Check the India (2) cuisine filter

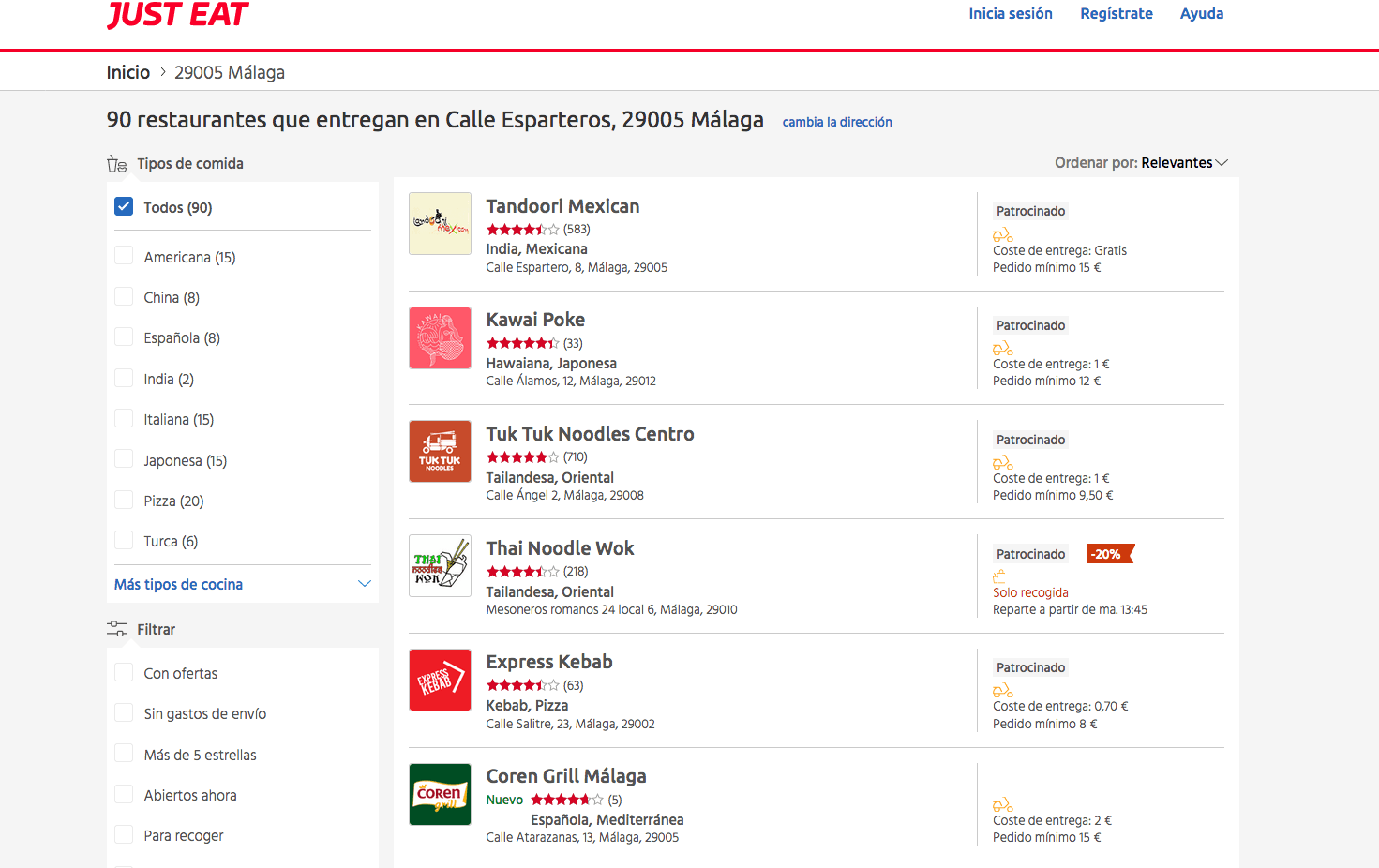click(124, 378)
